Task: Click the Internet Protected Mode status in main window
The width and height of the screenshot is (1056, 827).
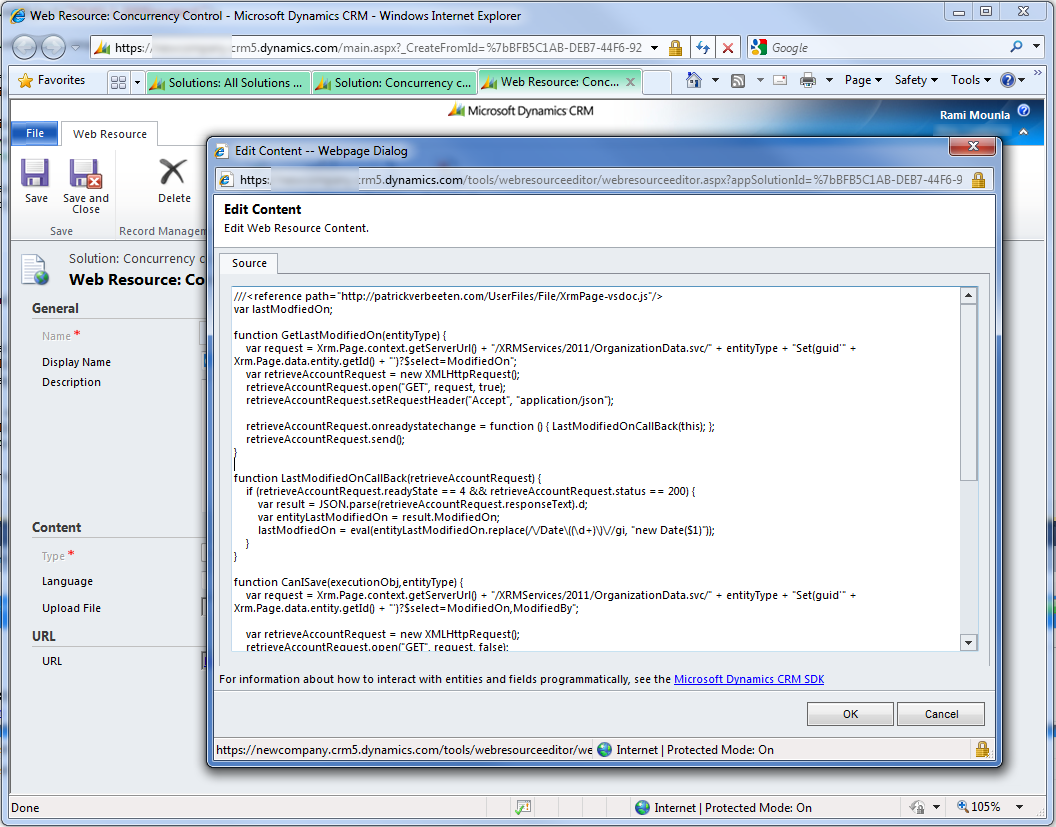Action: click(723, 807)
